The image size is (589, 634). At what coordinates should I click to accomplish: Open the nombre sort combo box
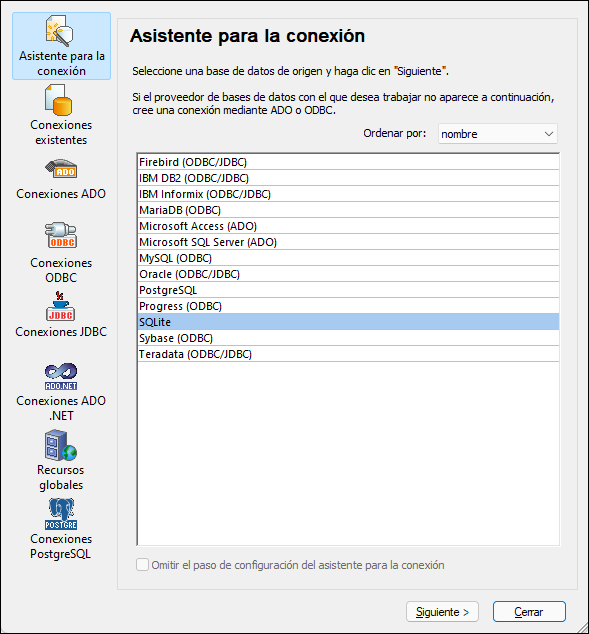[x=498, y=134]
